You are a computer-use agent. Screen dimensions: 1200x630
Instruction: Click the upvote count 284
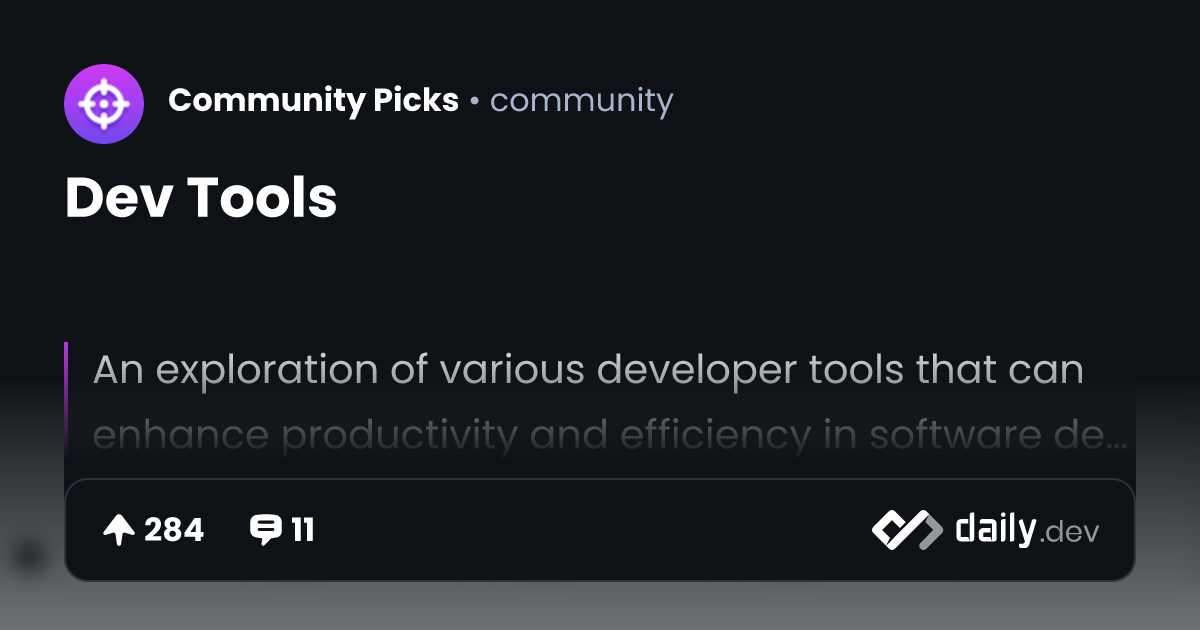(x=174, y=530)
